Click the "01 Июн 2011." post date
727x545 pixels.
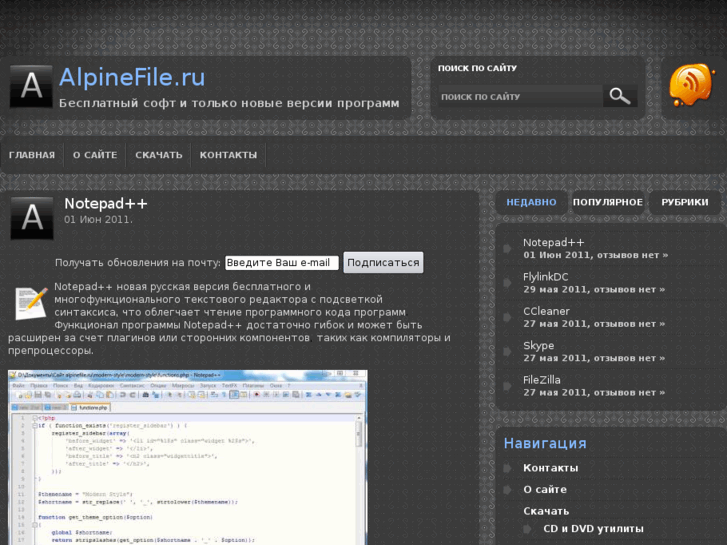click(98, 219)
